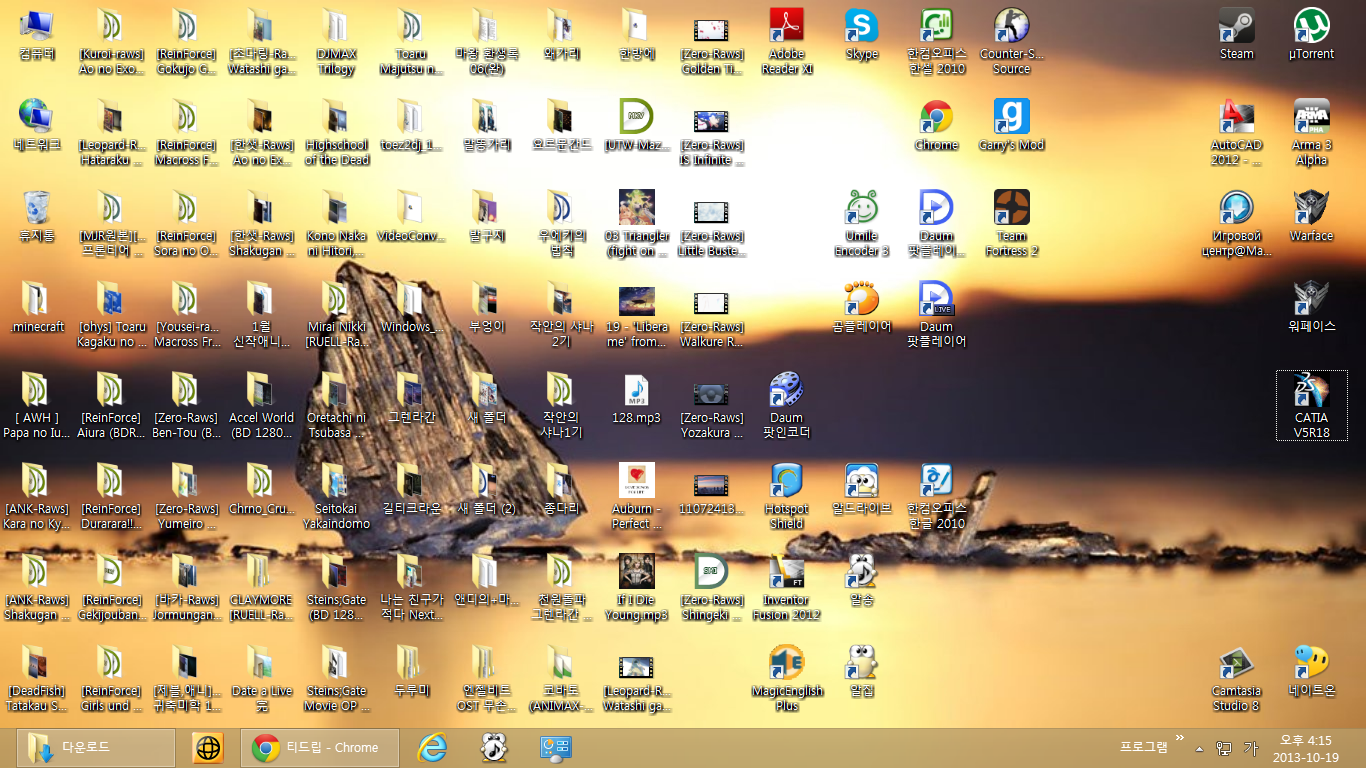Image resolution: width=1366 pixels, height=768 pixels.
Task: Launch Team Fortress 2
Action: 1011,210
